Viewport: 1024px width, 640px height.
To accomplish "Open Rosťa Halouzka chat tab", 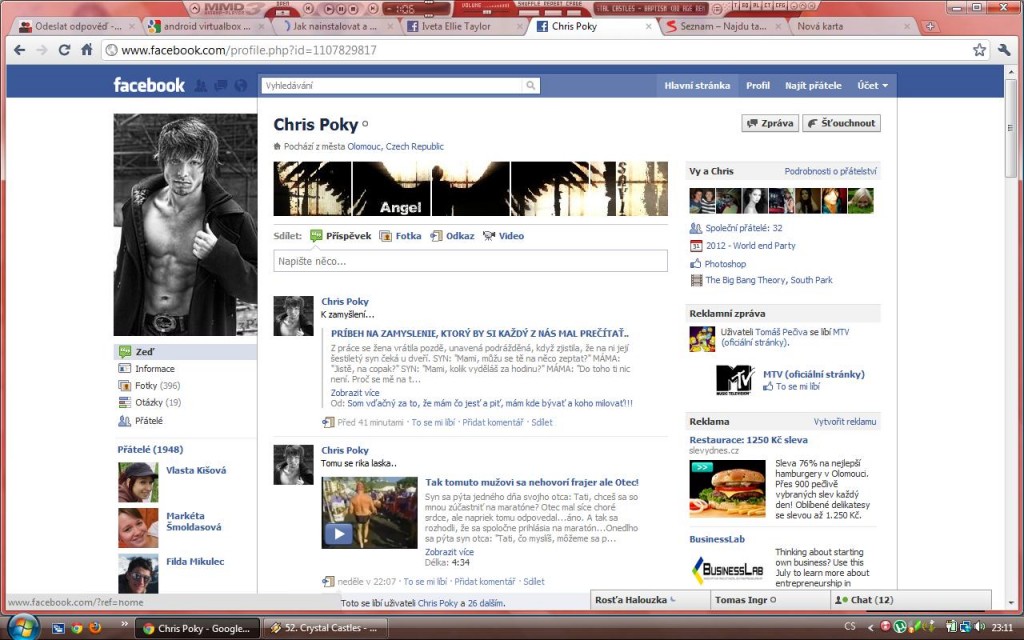I will (650, 600).
